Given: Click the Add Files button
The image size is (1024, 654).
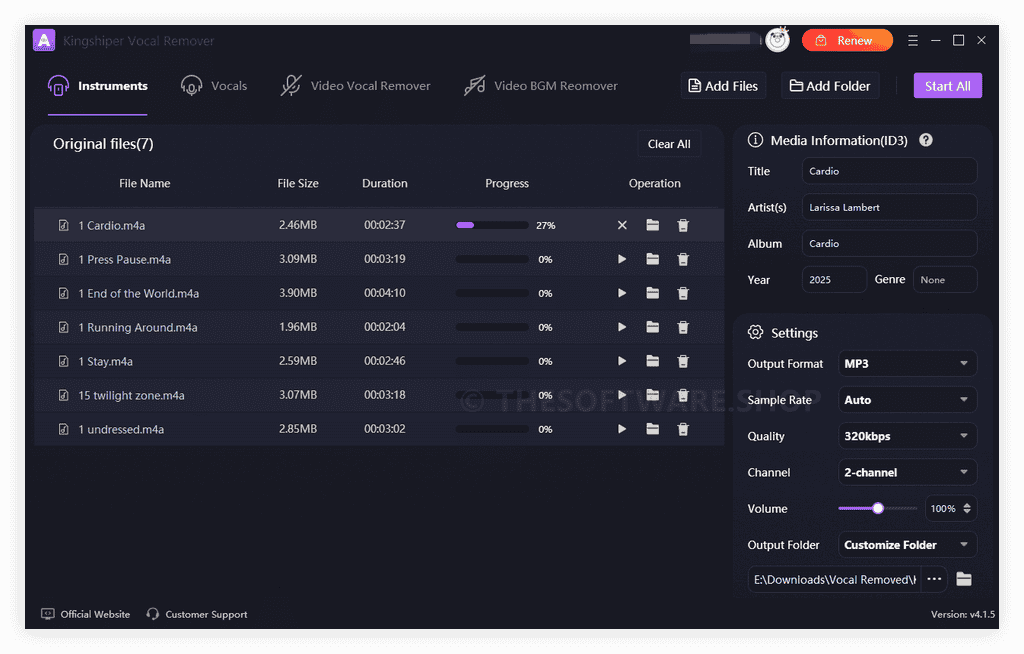Looking at the screenshot, I should [x=723, y=86].
